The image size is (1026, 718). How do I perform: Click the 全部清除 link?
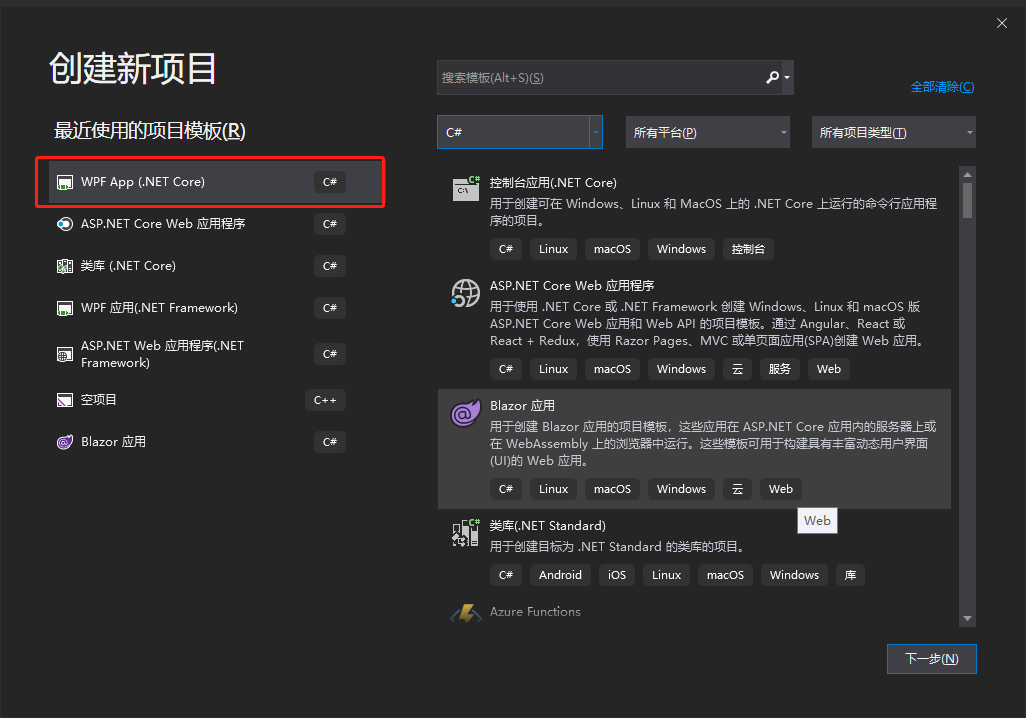click(942, 86)
